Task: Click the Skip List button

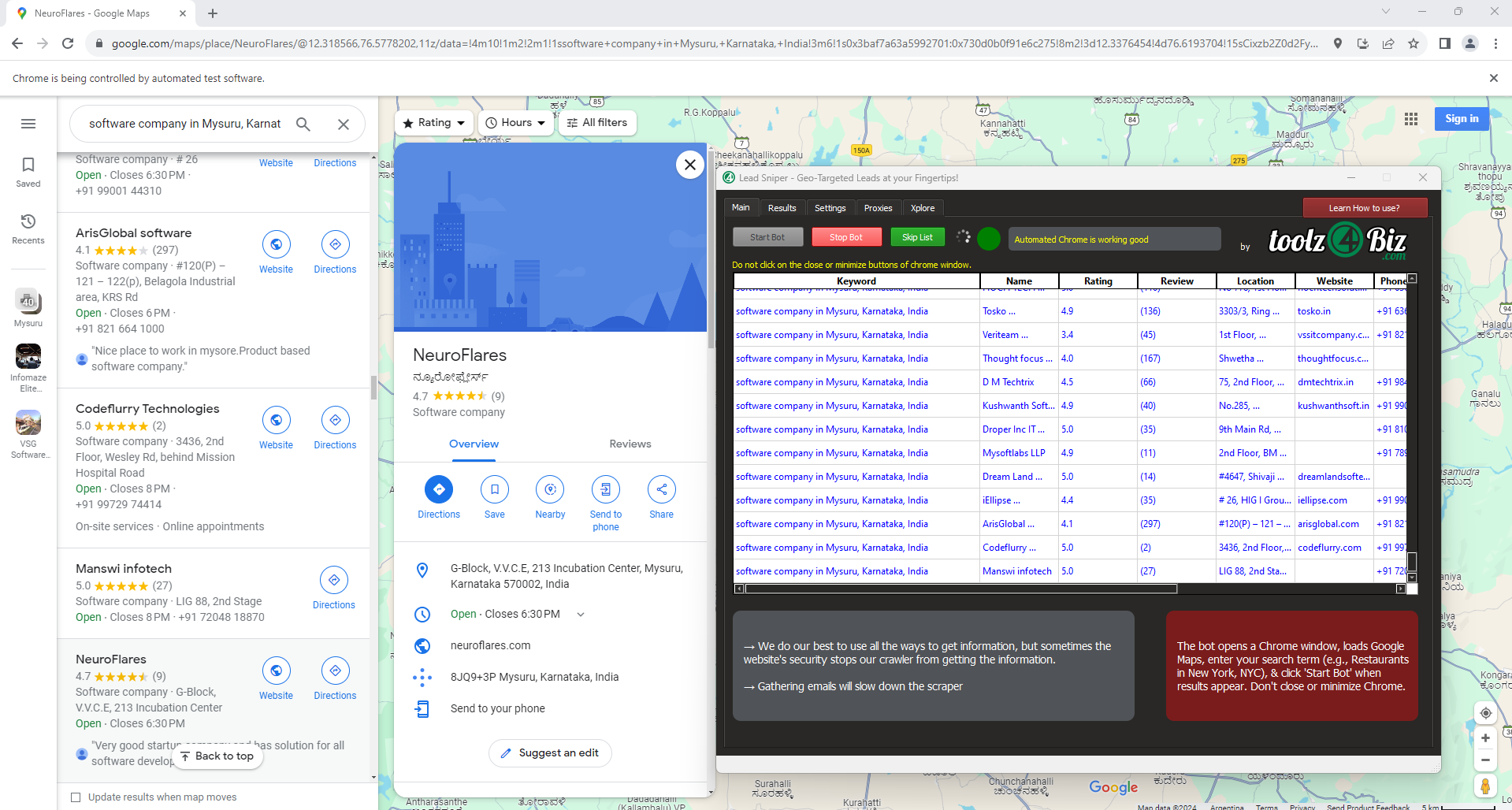Action: pos(917,237)
